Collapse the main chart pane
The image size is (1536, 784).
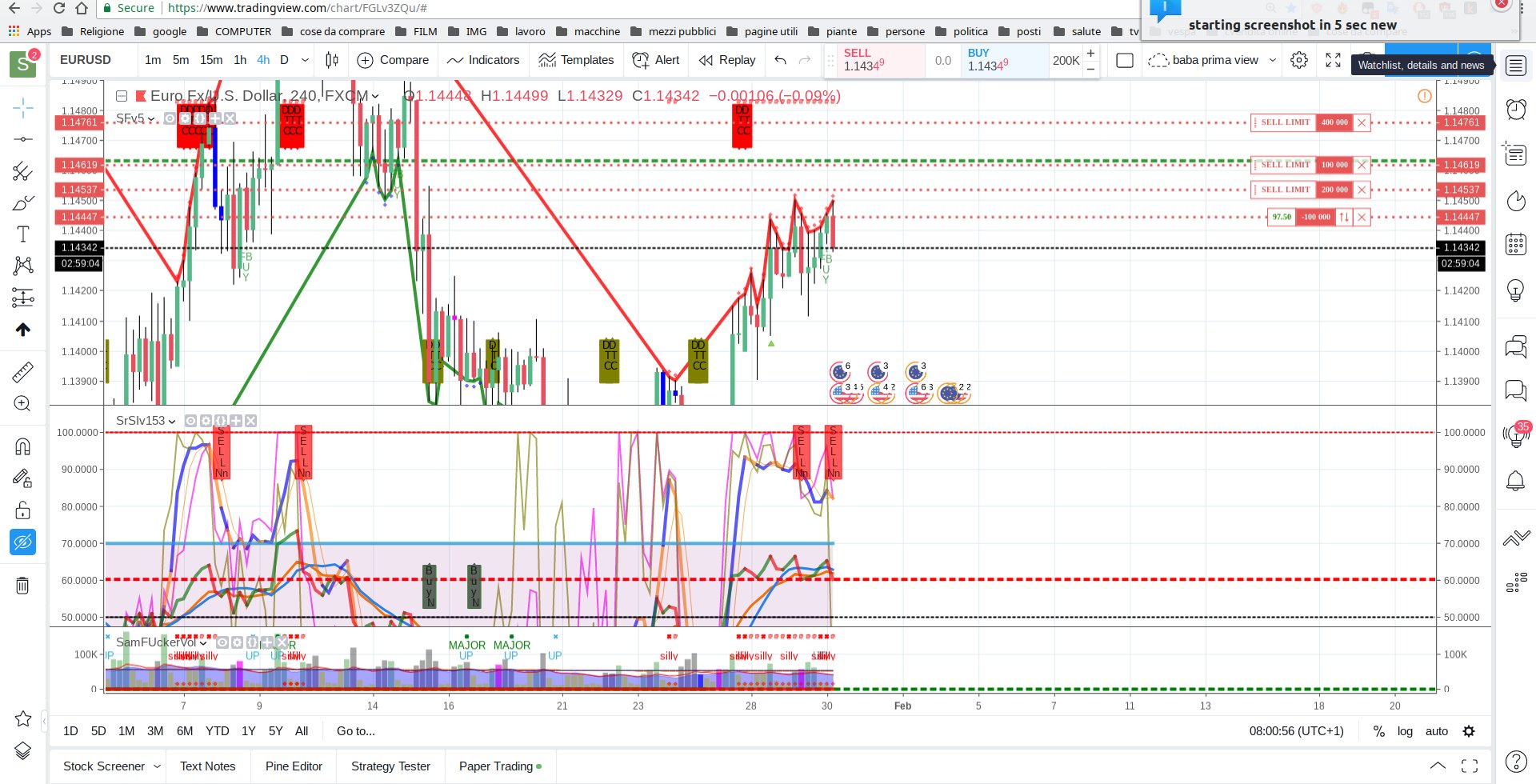click(x=122, y=96)
